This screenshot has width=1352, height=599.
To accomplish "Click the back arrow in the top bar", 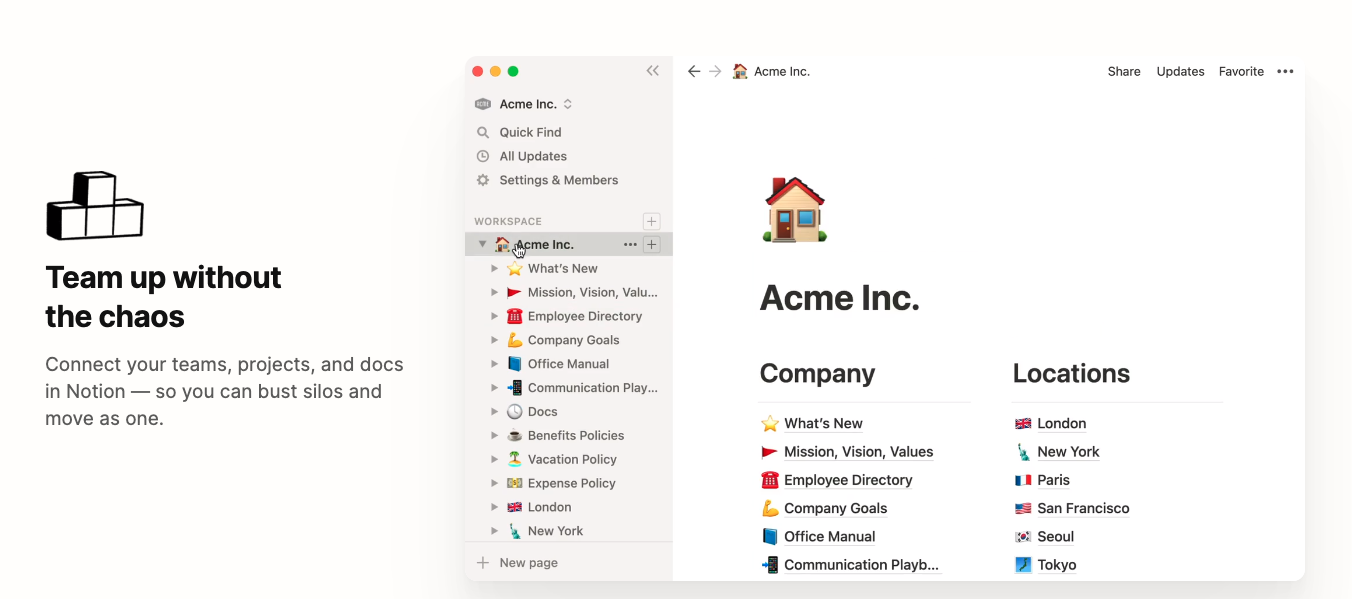I will coord(694,71).
